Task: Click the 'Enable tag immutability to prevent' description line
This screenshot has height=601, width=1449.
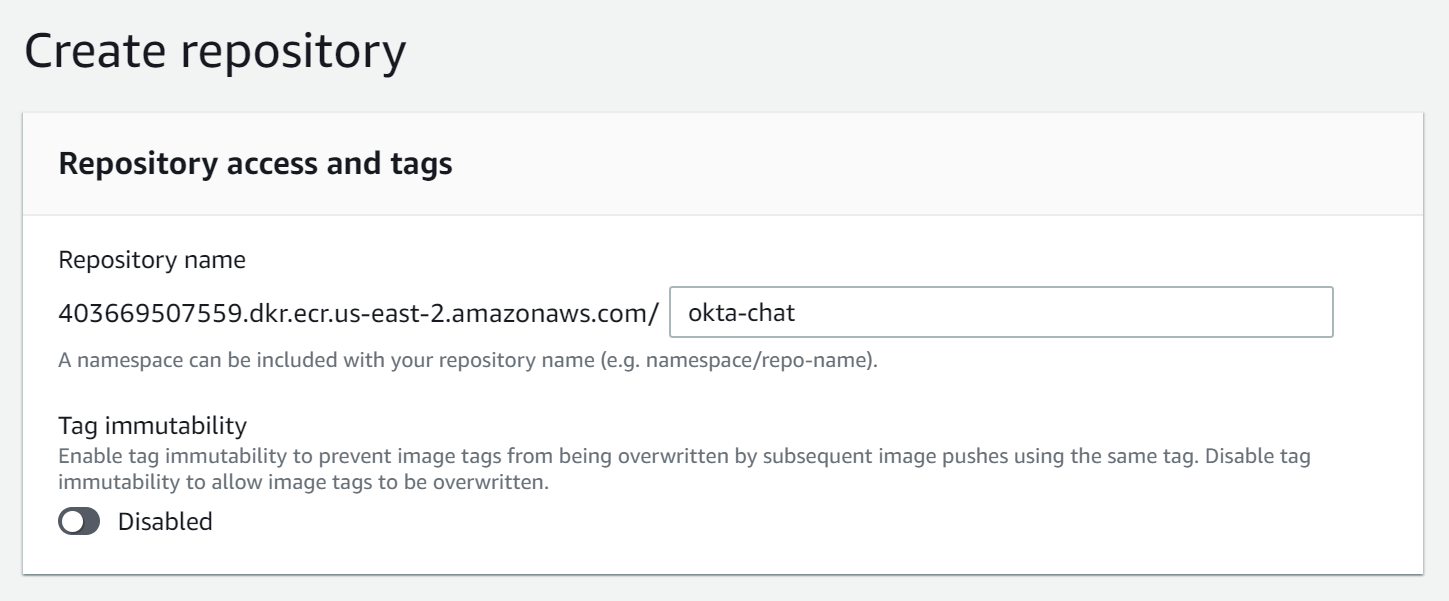Action: coord(400,457)
